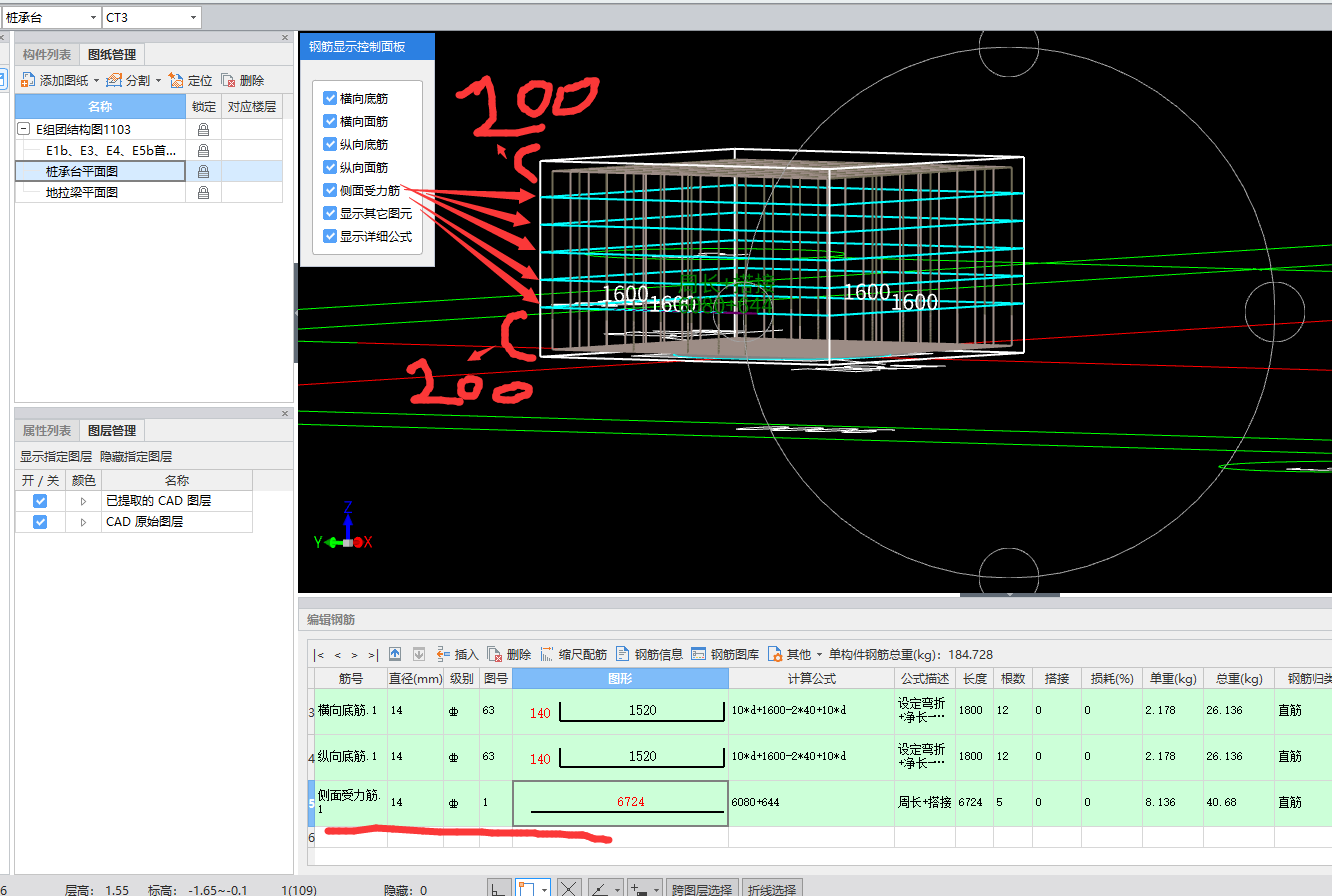Go to first rebar record
1332x896 pixels.
pos(320,655)
